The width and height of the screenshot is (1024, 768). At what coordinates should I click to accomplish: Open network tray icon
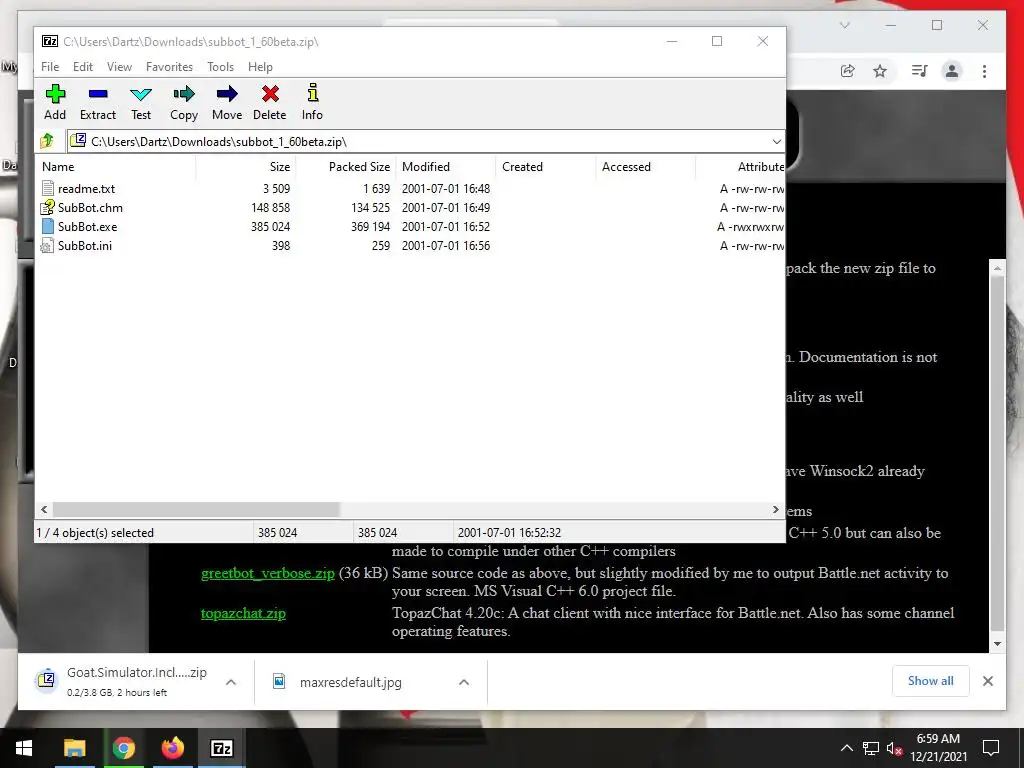click(871, 748)
